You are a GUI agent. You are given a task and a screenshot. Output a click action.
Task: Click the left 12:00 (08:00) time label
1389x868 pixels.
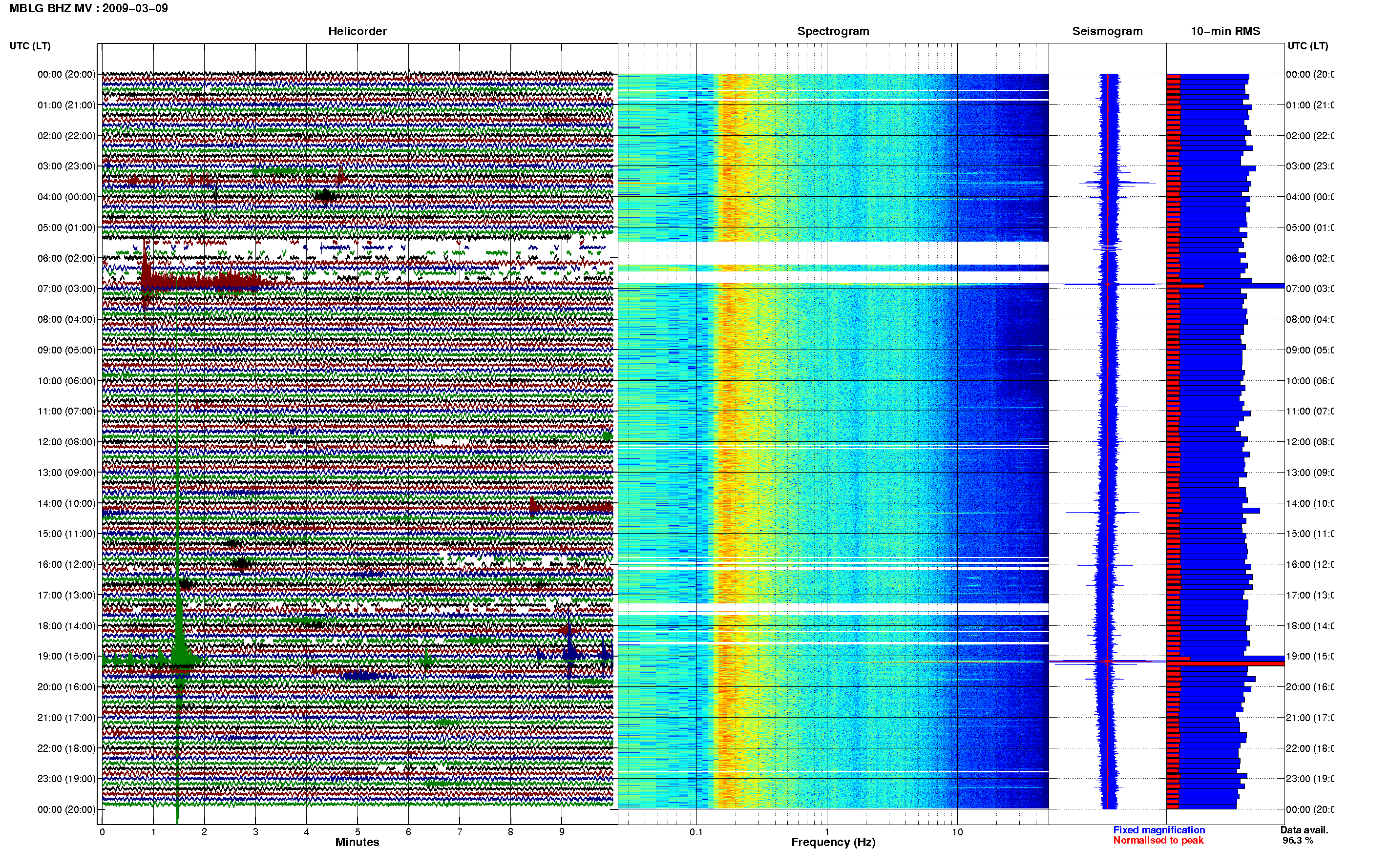tap(66, 442)
